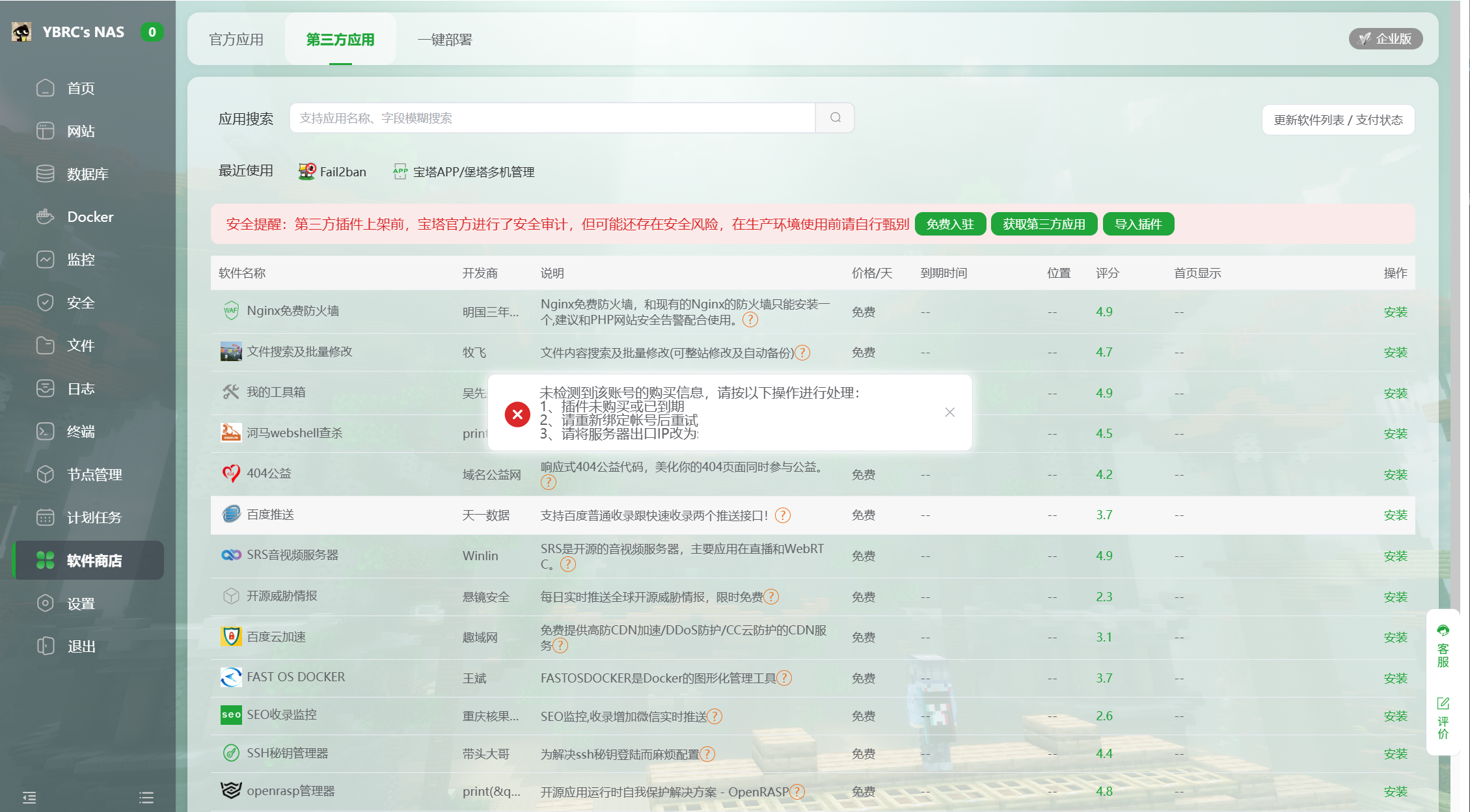This screenshot has height=812, width=1470.
Task: Click 更新软件列表 / 支付状态 link
Action: [x=1338, y=119]
